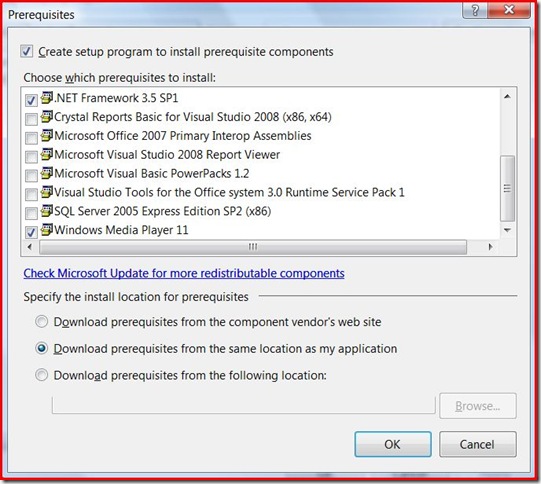The height and width of the screenshot is (484, 541).
Task: Select download from the following location option
Action: click(x=41, y=375)
